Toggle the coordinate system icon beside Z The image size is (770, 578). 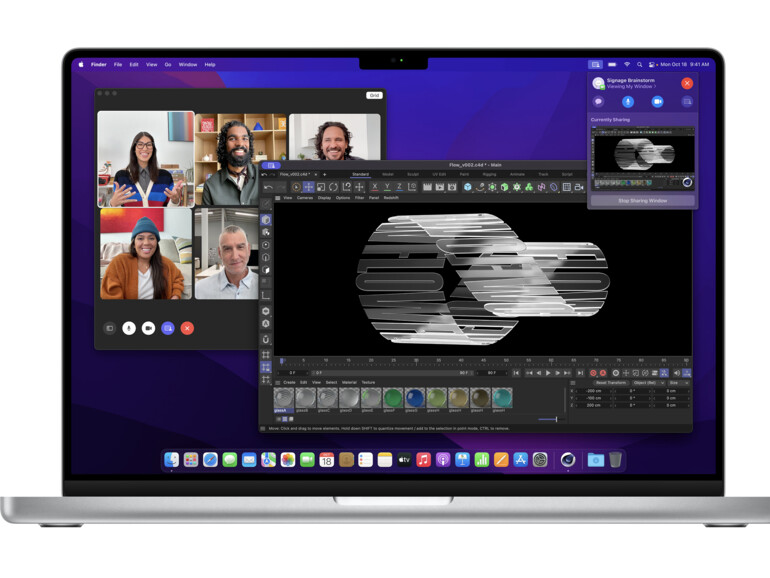coord(412,187)
